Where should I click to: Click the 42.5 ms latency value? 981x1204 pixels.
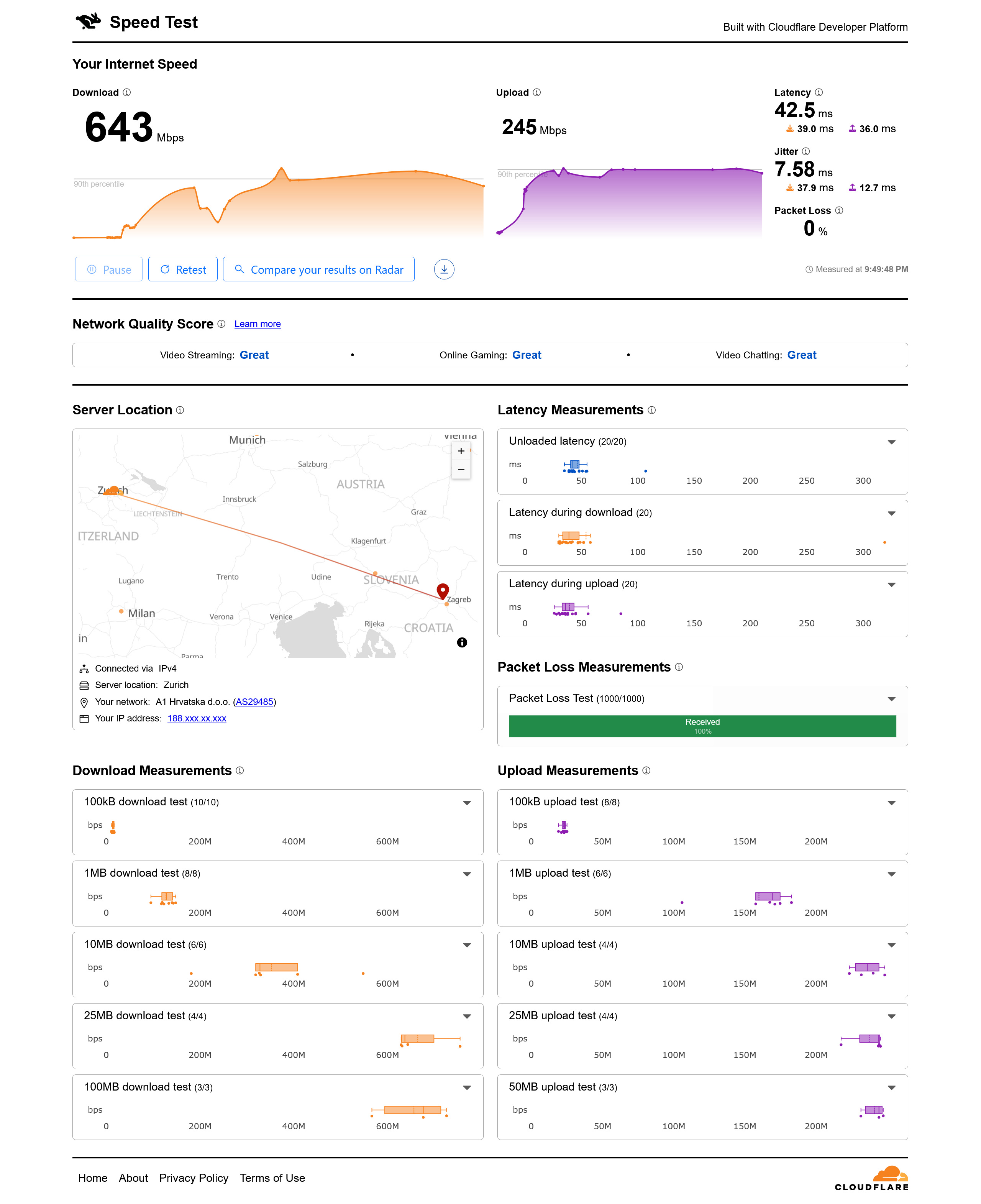804,110
